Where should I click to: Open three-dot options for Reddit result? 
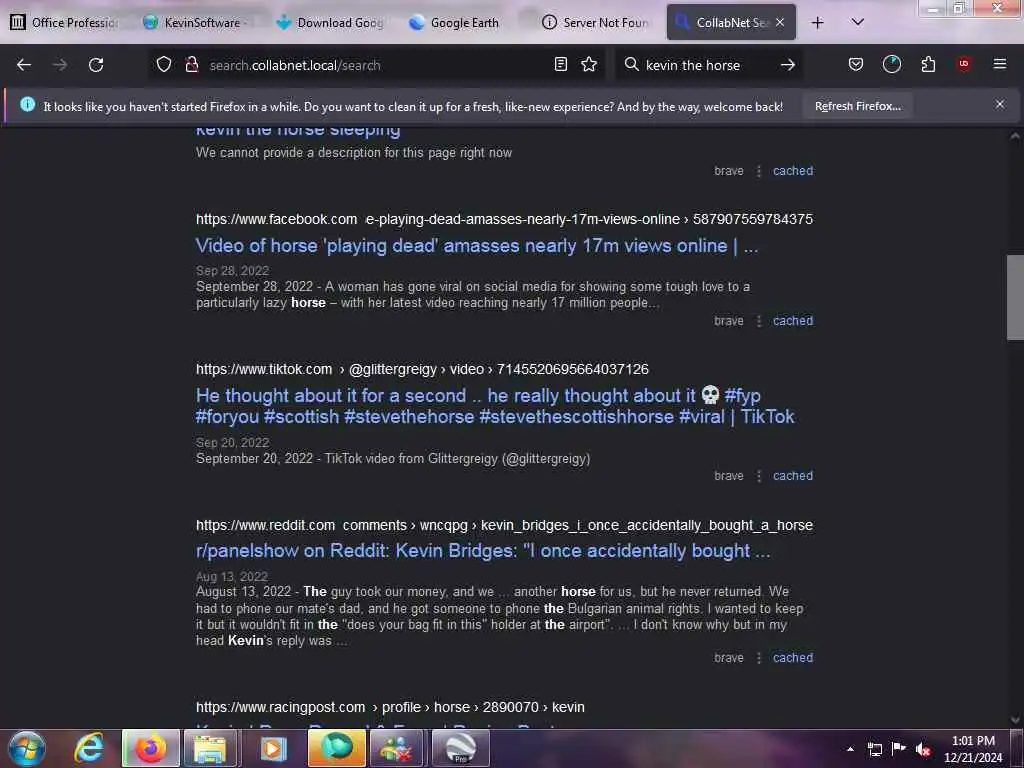point(758,658)
